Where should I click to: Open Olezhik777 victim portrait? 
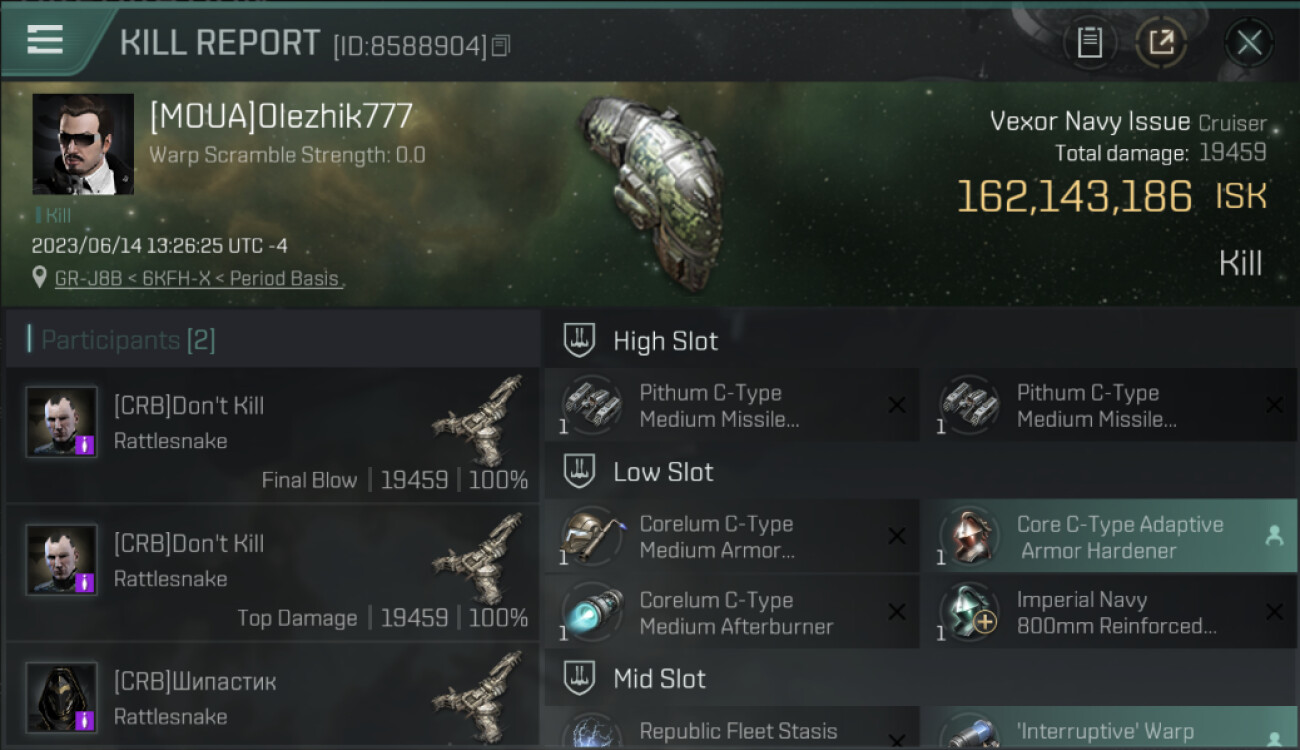[83, 144]
